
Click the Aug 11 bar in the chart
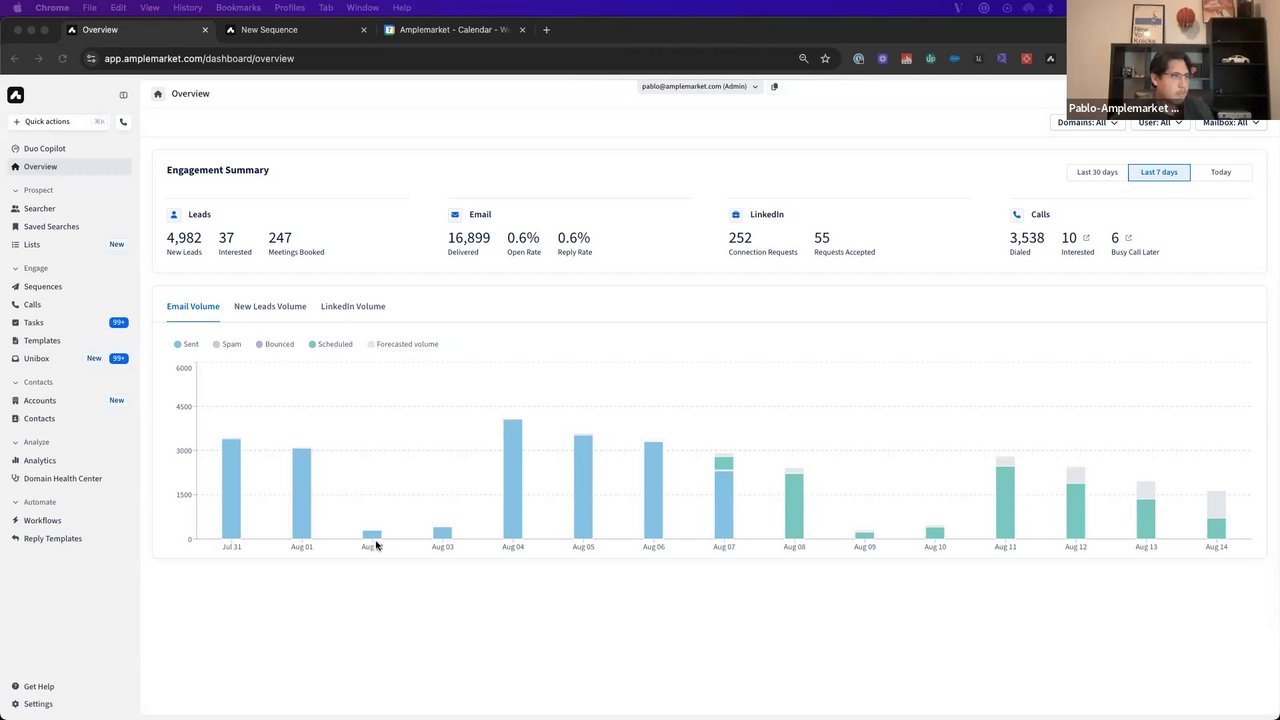tap(1005, 499)
